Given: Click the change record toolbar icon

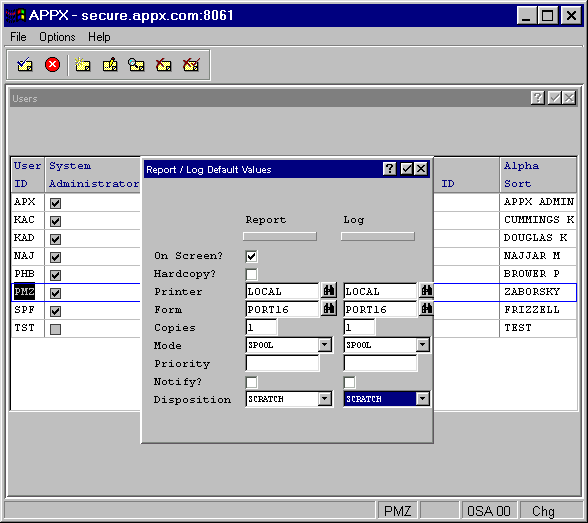Looking at the screenshot, I should (x=110, y=65).
